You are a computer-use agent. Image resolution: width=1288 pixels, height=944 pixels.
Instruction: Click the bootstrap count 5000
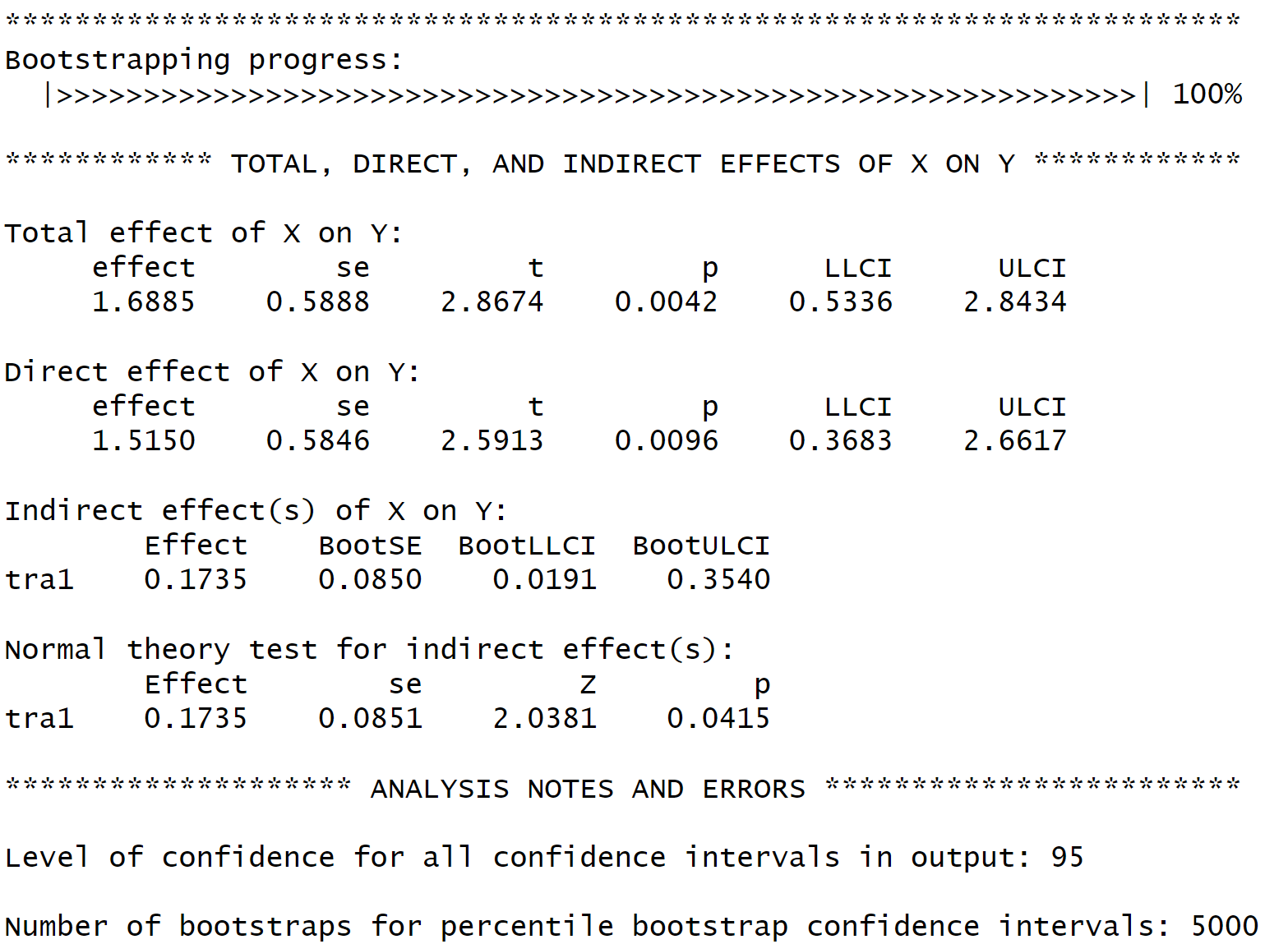pos(1224,927)
